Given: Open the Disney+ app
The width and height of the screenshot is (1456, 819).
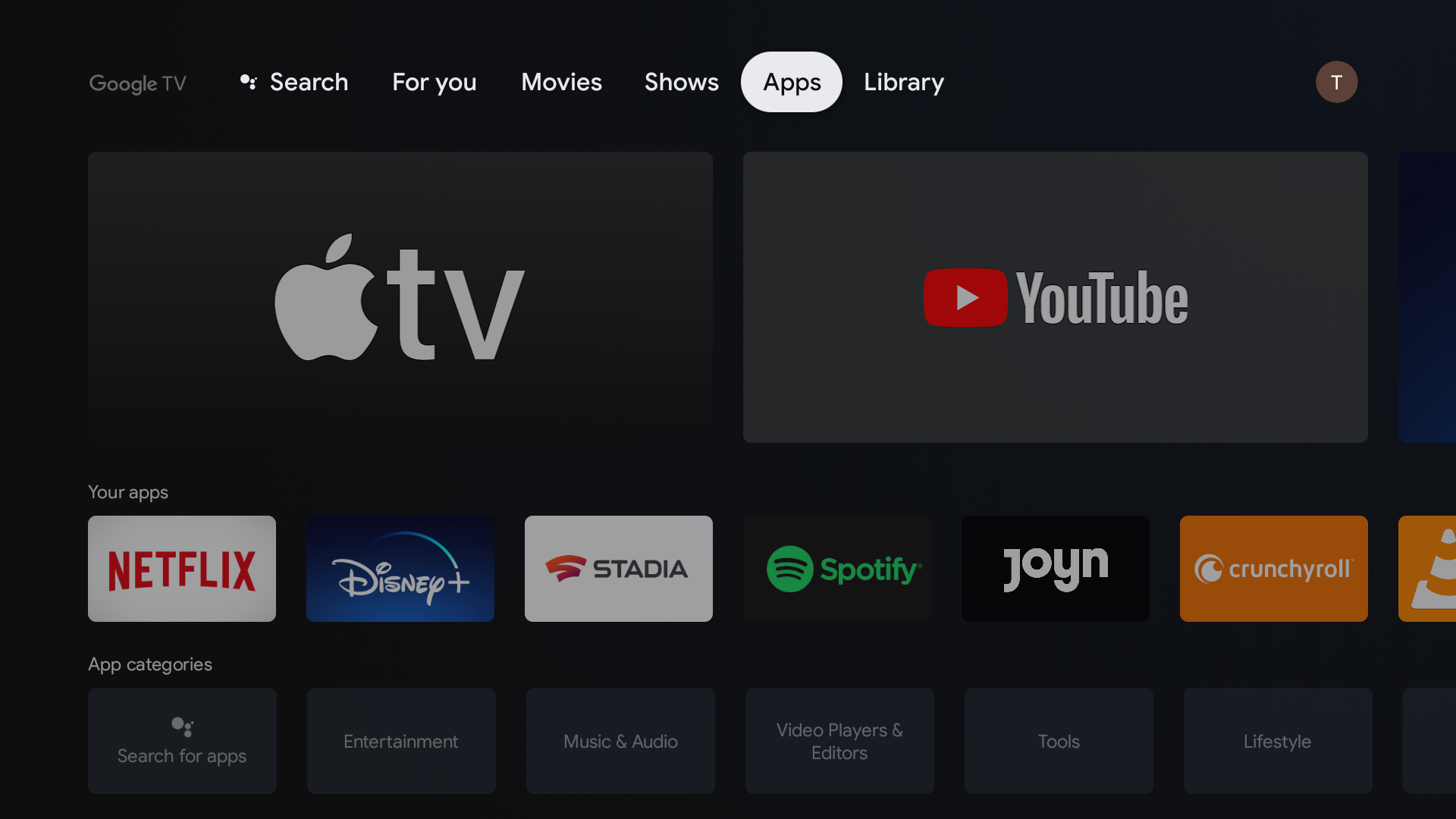Looking at the screenshot, I should [400, 568].
